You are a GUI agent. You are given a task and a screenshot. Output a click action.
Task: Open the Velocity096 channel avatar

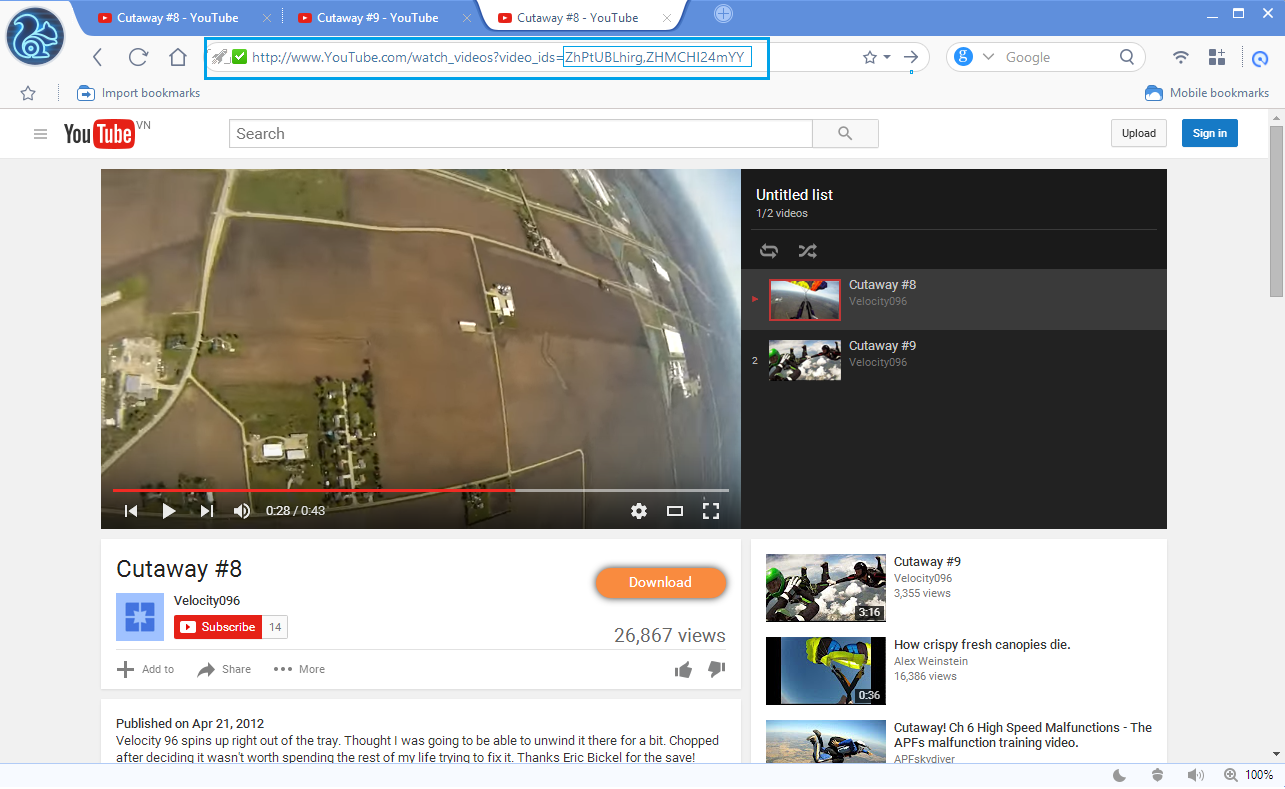coord(140,616)
